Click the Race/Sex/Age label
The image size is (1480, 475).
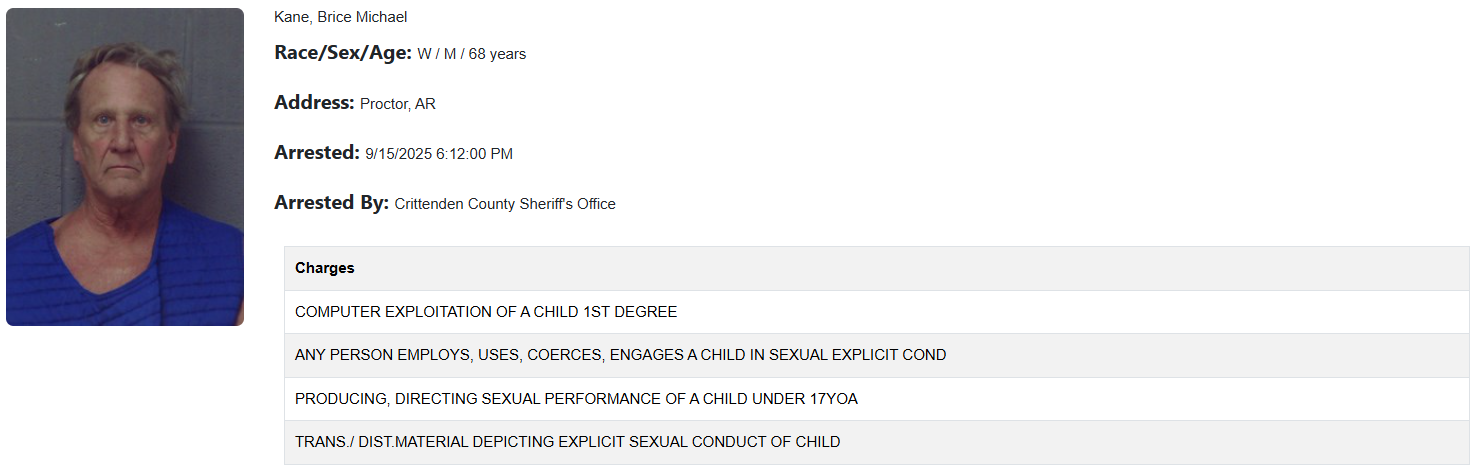tap(342, 53)
